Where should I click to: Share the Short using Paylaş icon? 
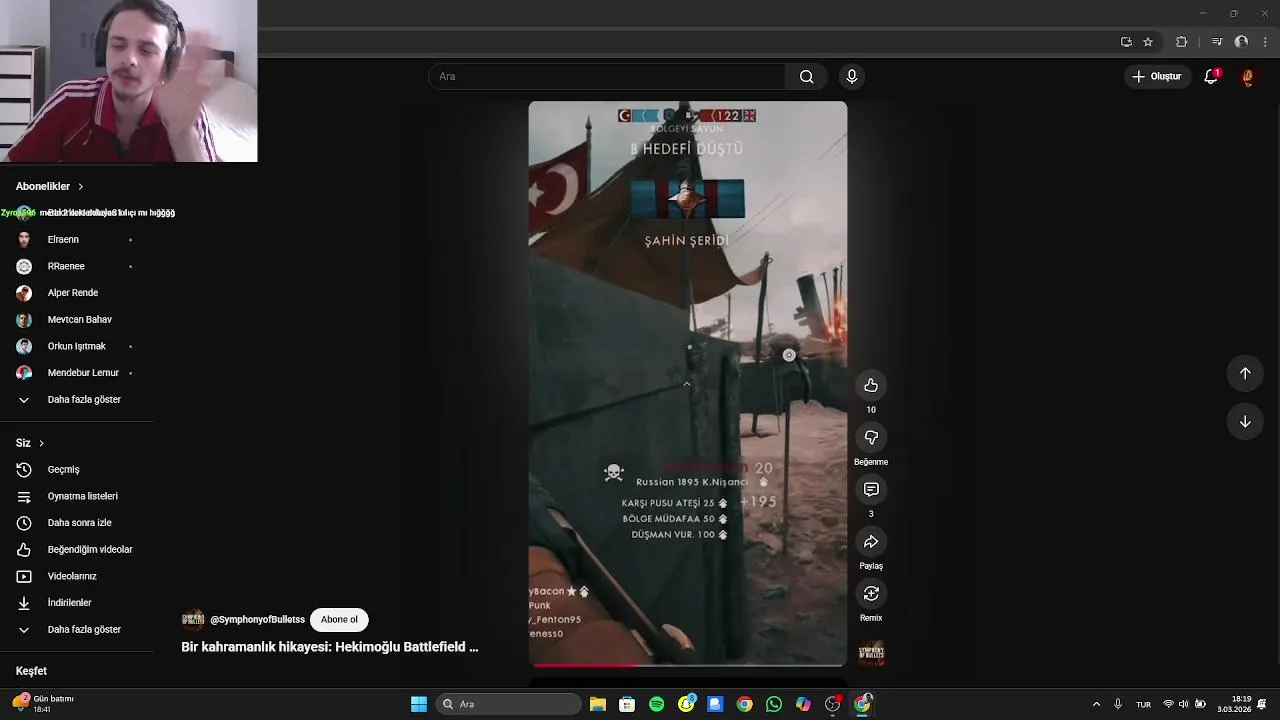pyautogui.click(x=871, y=542)
